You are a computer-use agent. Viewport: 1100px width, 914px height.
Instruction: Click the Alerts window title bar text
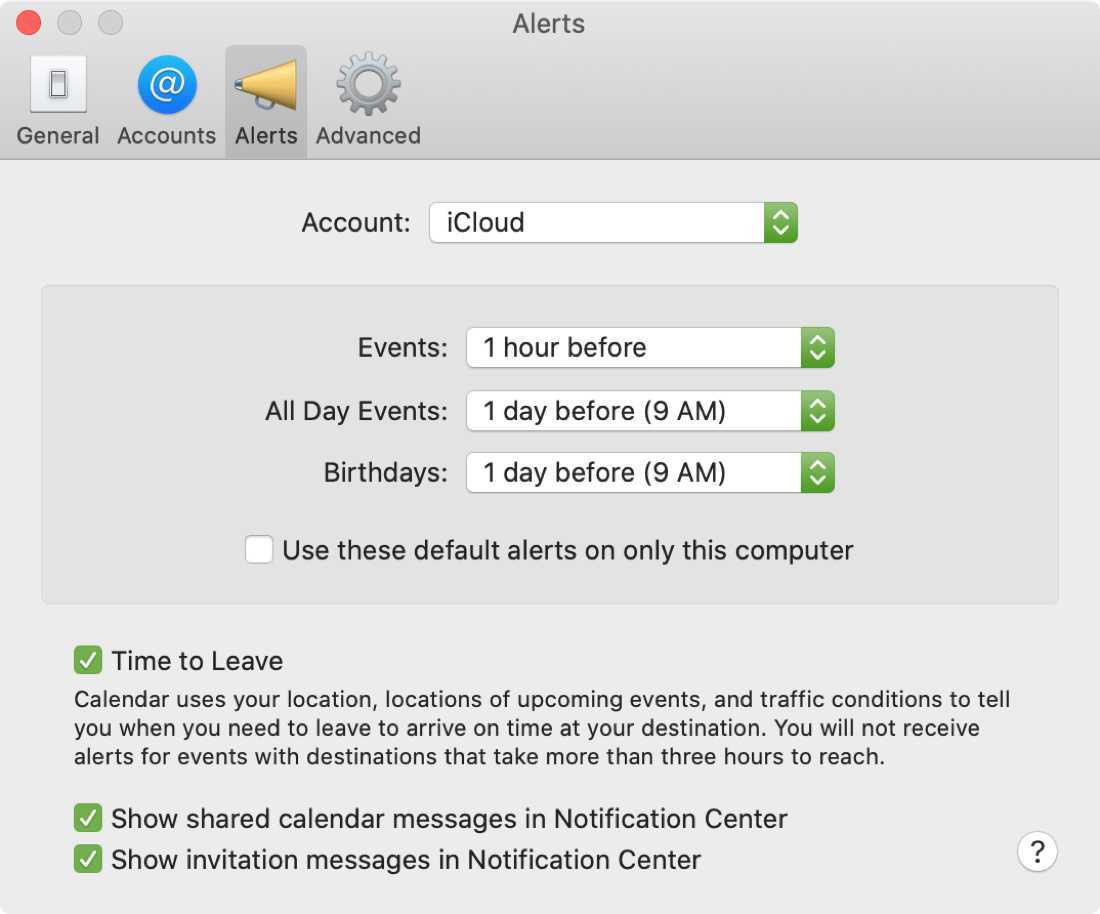(549, 23)
